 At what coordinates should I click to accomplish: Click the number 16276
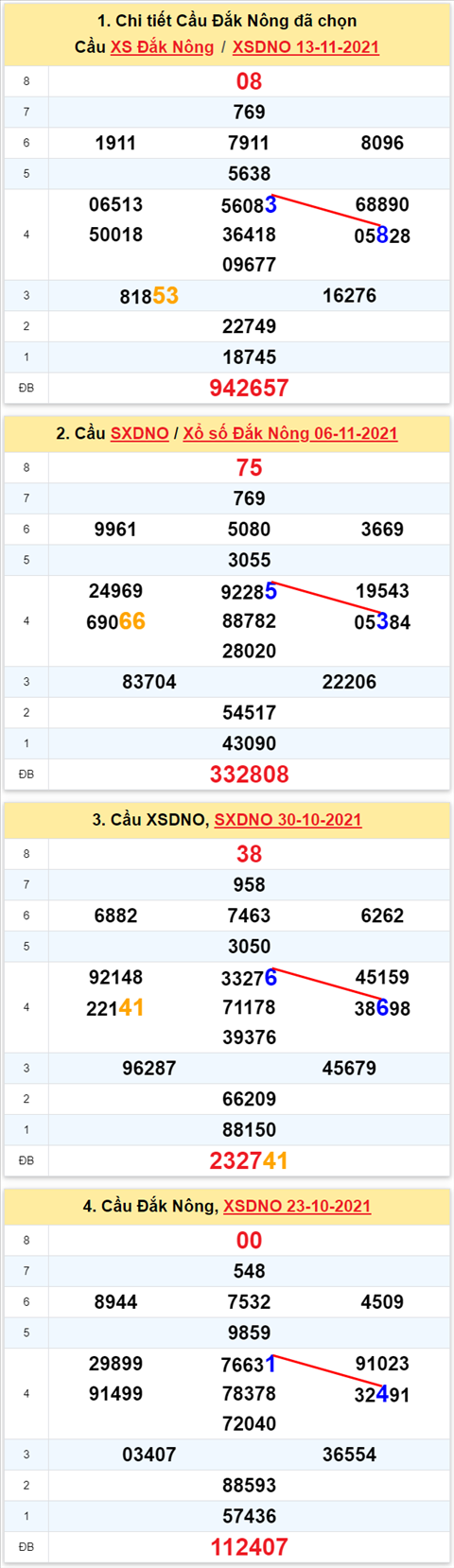pyautogui.click(x=349, y=296)
